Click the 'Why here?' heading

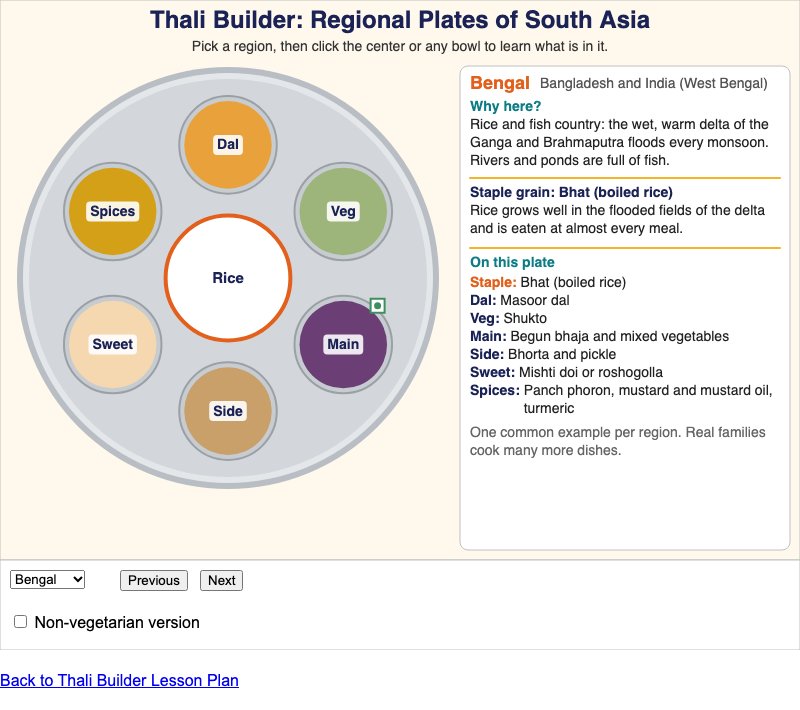pyautogui.click(x=505, y=106)
